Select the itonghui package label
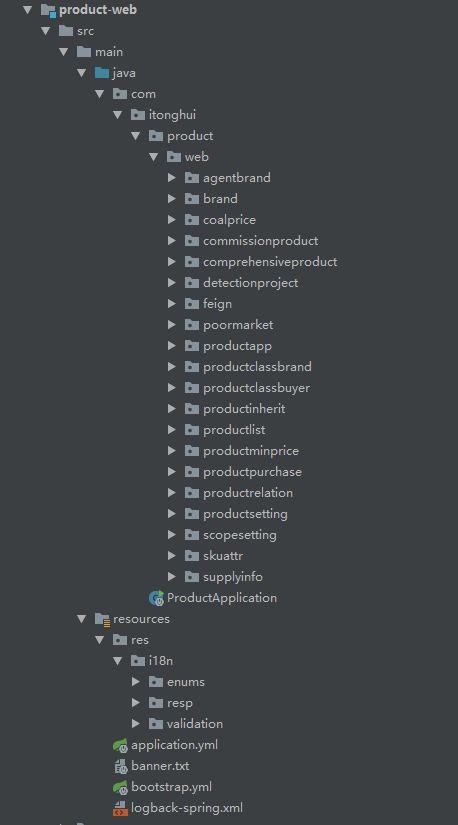The image size is (458, 825). point(172,115)
